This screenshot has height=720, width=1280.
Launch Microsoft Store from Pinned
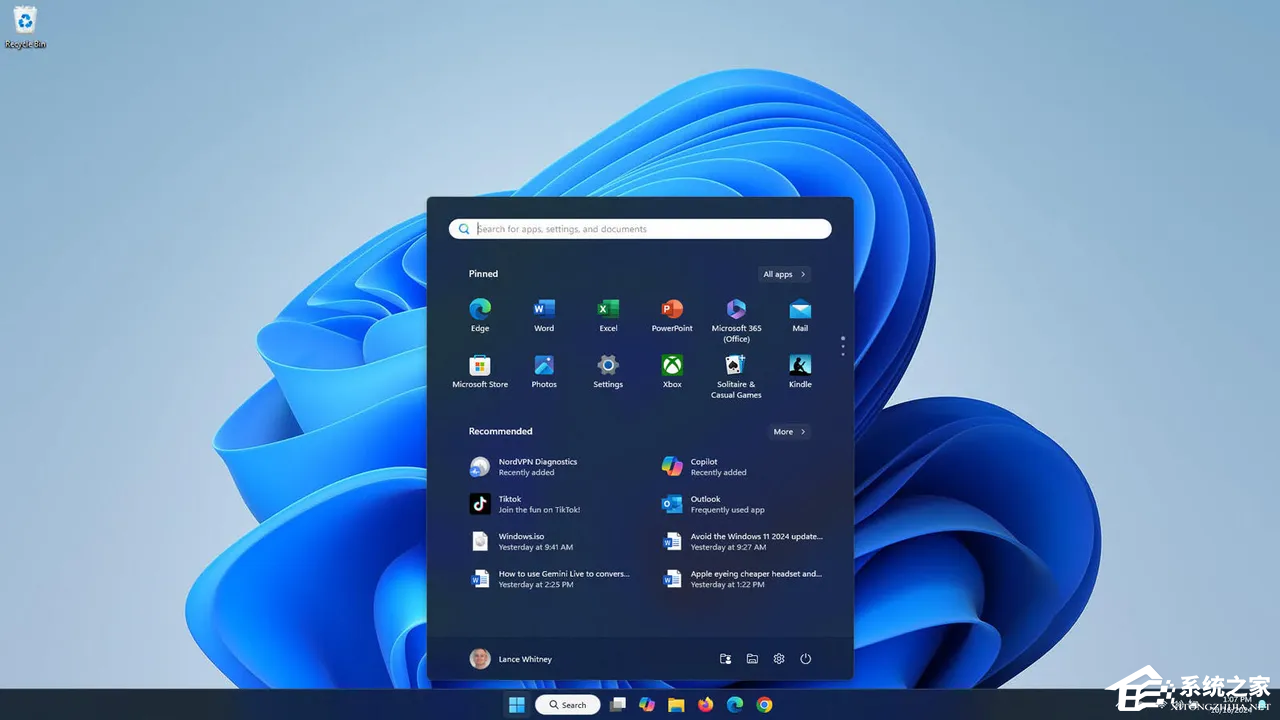(480, 370)
